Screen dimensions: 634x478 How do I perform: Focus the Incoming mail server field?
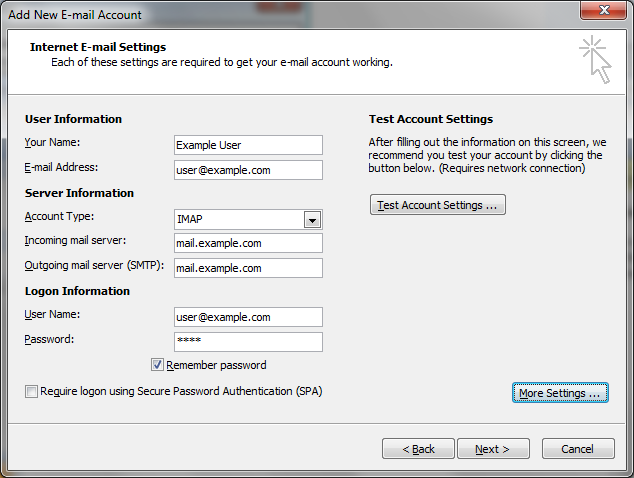point(247,243)
